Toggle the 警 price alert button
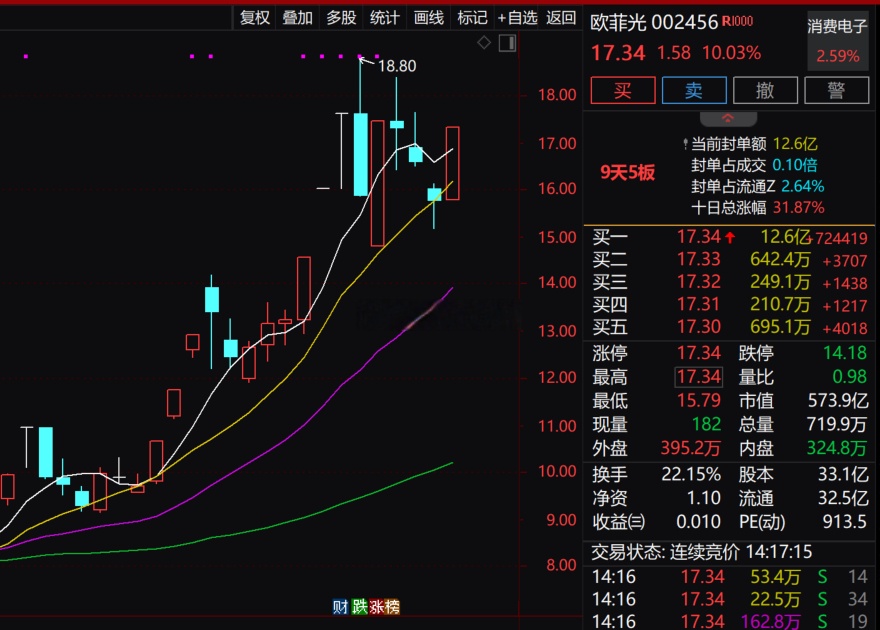The height and width of the screenshot is (630, 880). tap(838, 90)
